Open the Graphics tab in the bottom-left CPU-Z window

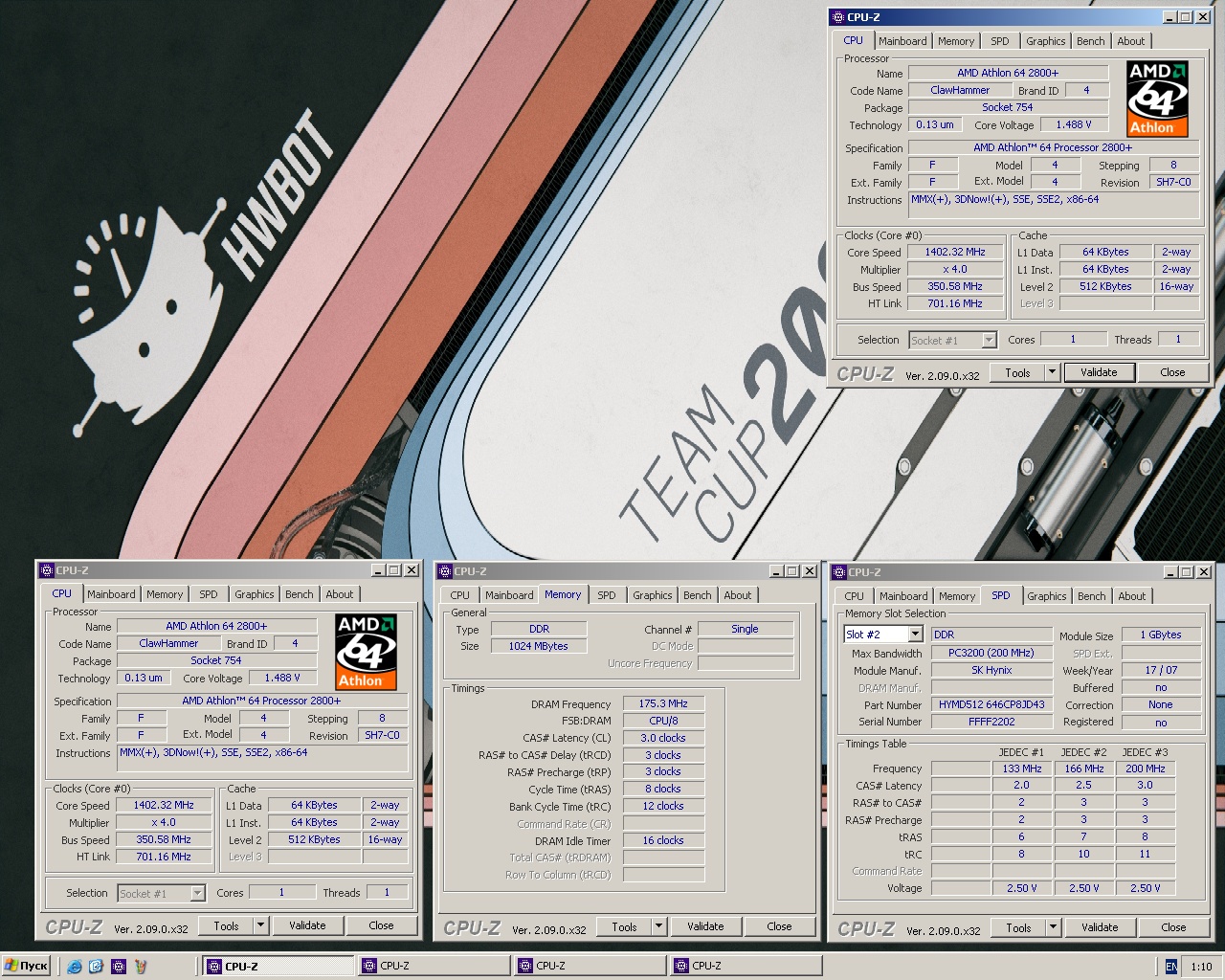pyautogui.click(x=255, y=594)
